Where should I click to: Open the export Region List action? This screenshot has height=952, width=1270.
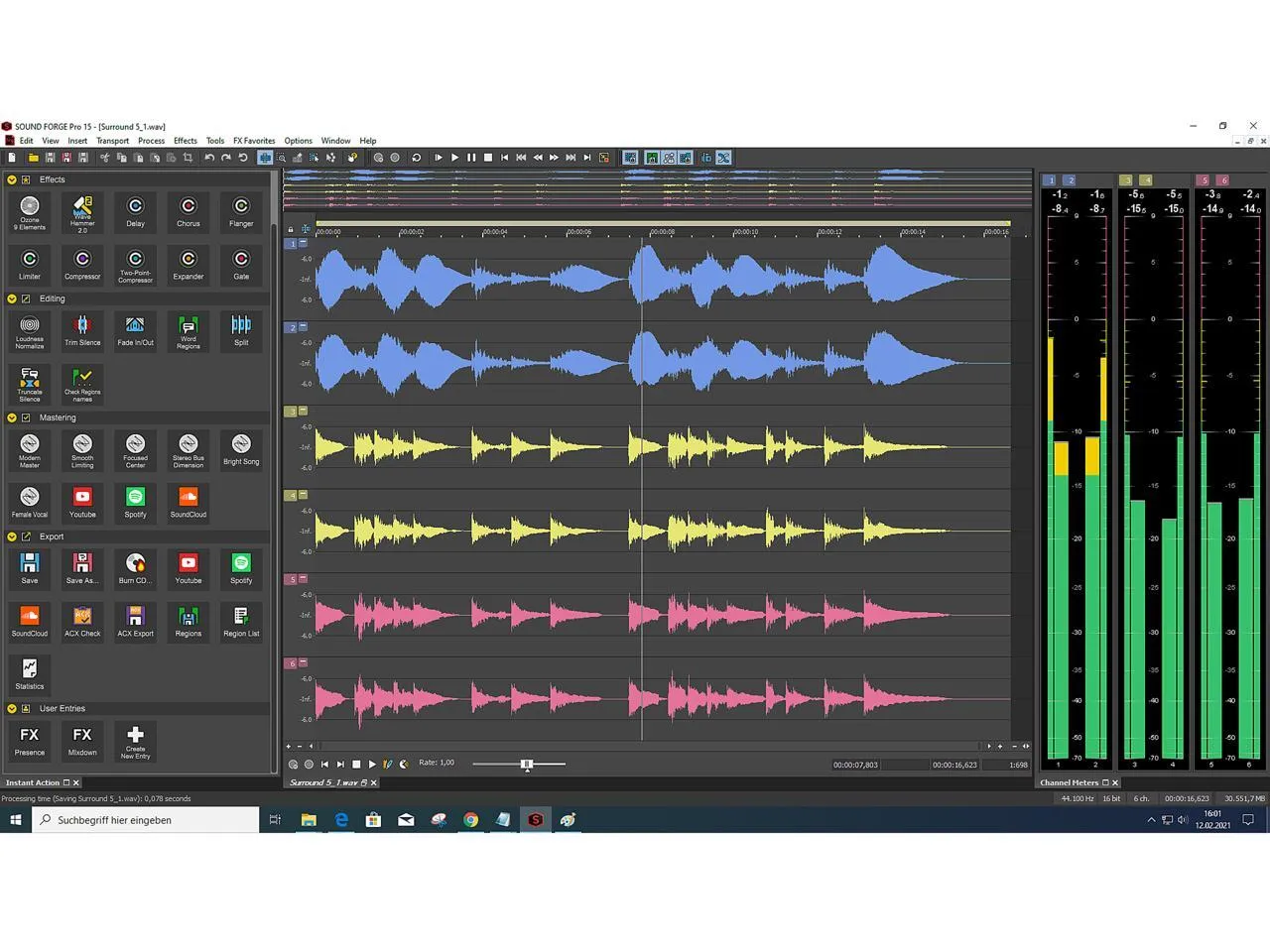241,621
